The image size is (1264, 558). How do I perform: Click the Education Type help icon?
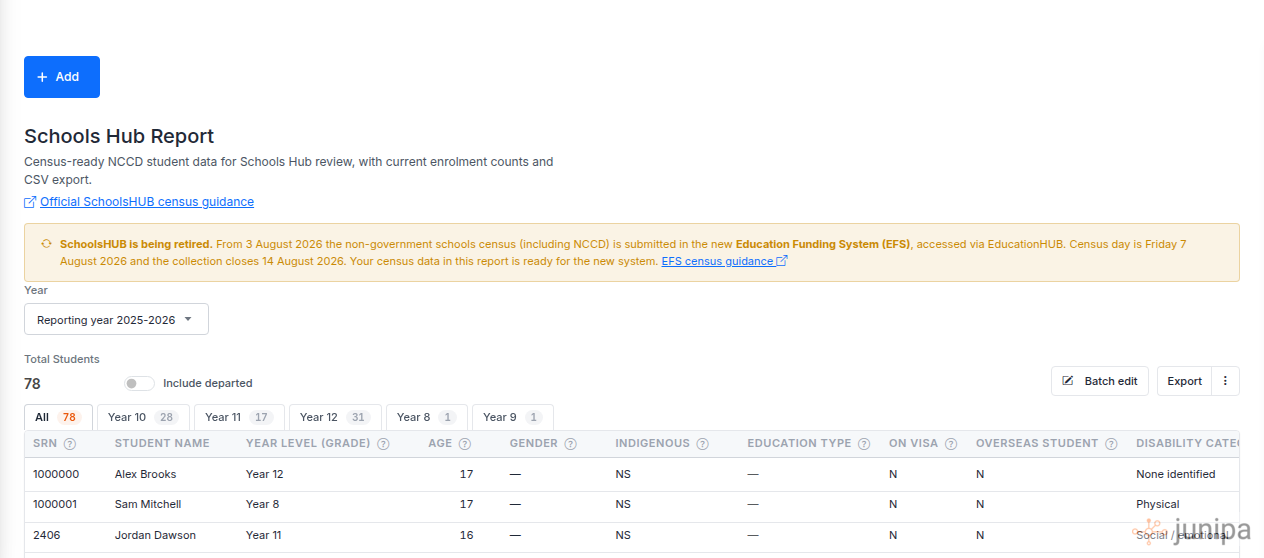point(865,444)
